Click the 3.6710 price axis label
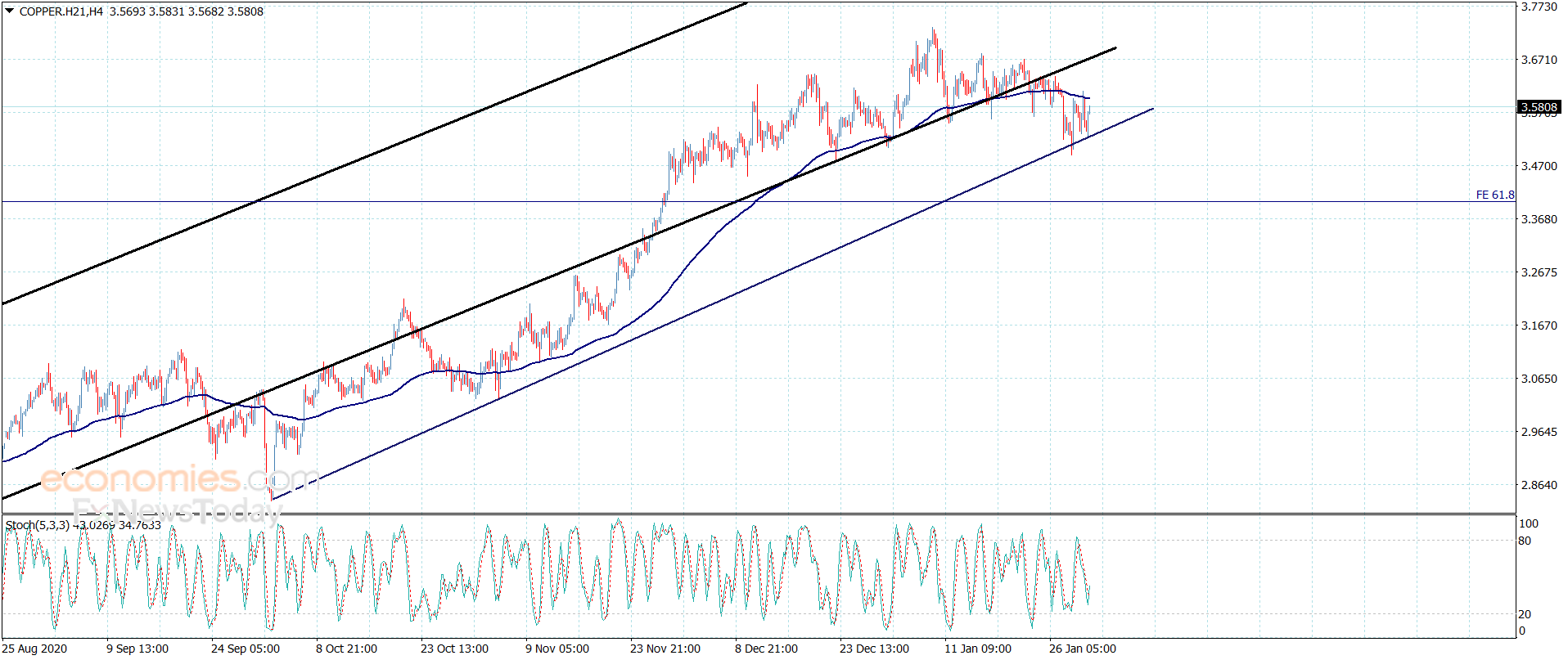The height and width of the screenshot is (660, 1568). point(1539,60)
